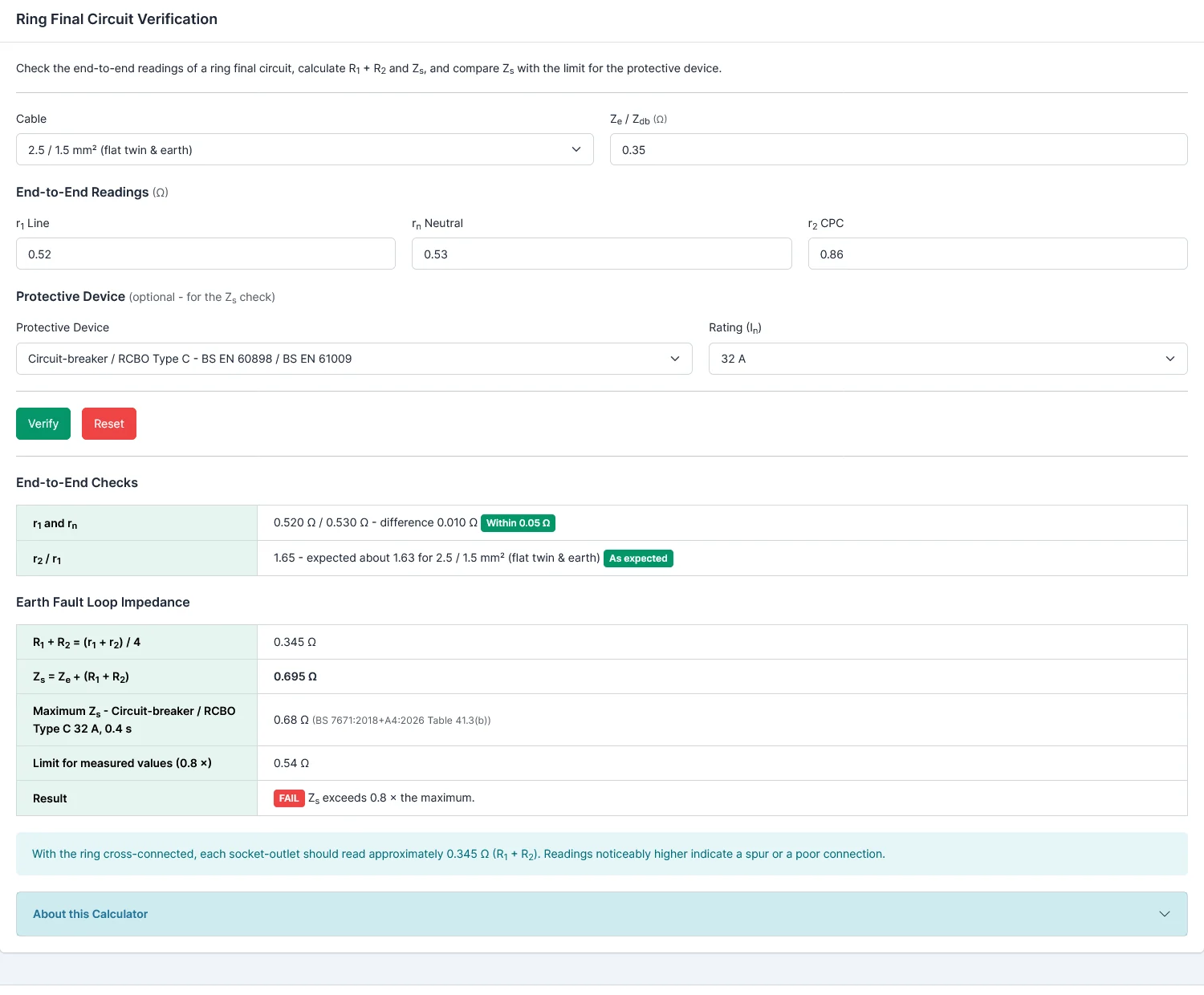Click the As expected badge
1204x995 pixels.
638,558
